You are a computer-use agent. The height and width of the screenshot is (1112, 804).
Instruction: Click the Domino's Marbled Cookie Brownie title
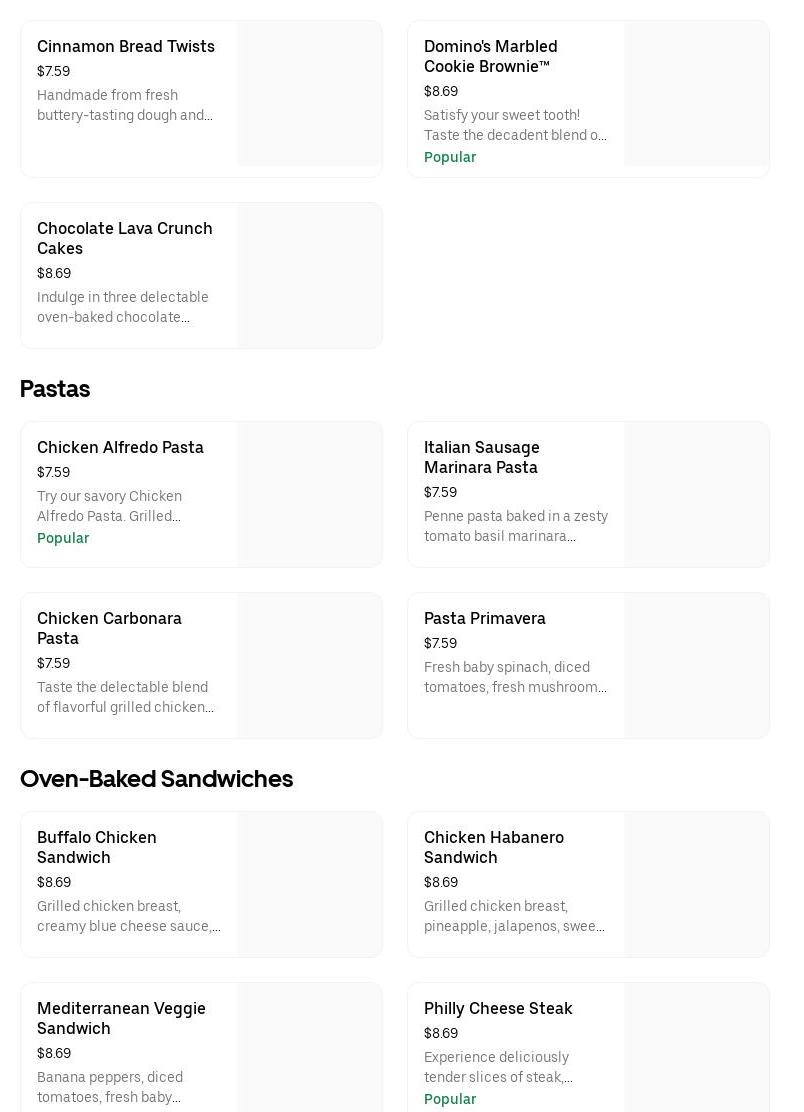point(490,56)
